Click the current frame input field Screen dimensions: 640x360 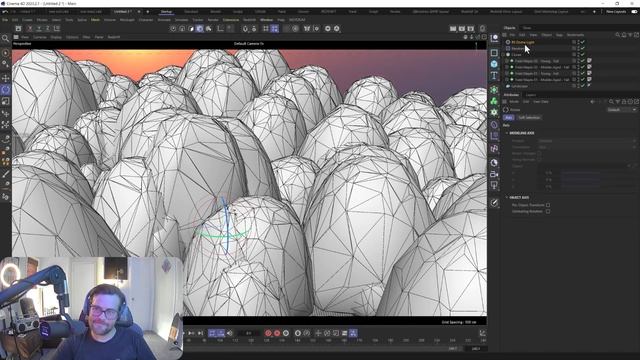coord(248,333)
